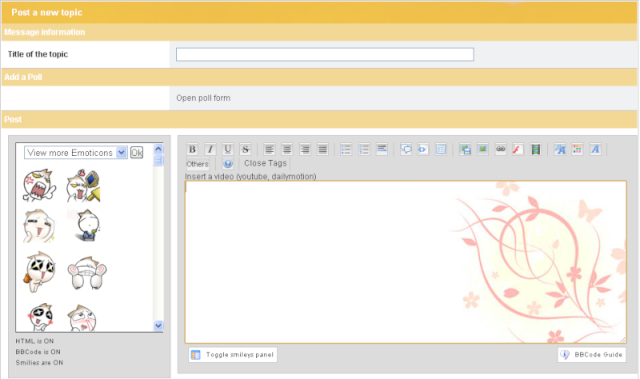640x379 pixels.
Task: Apply underline formatting
Action: 228,149
